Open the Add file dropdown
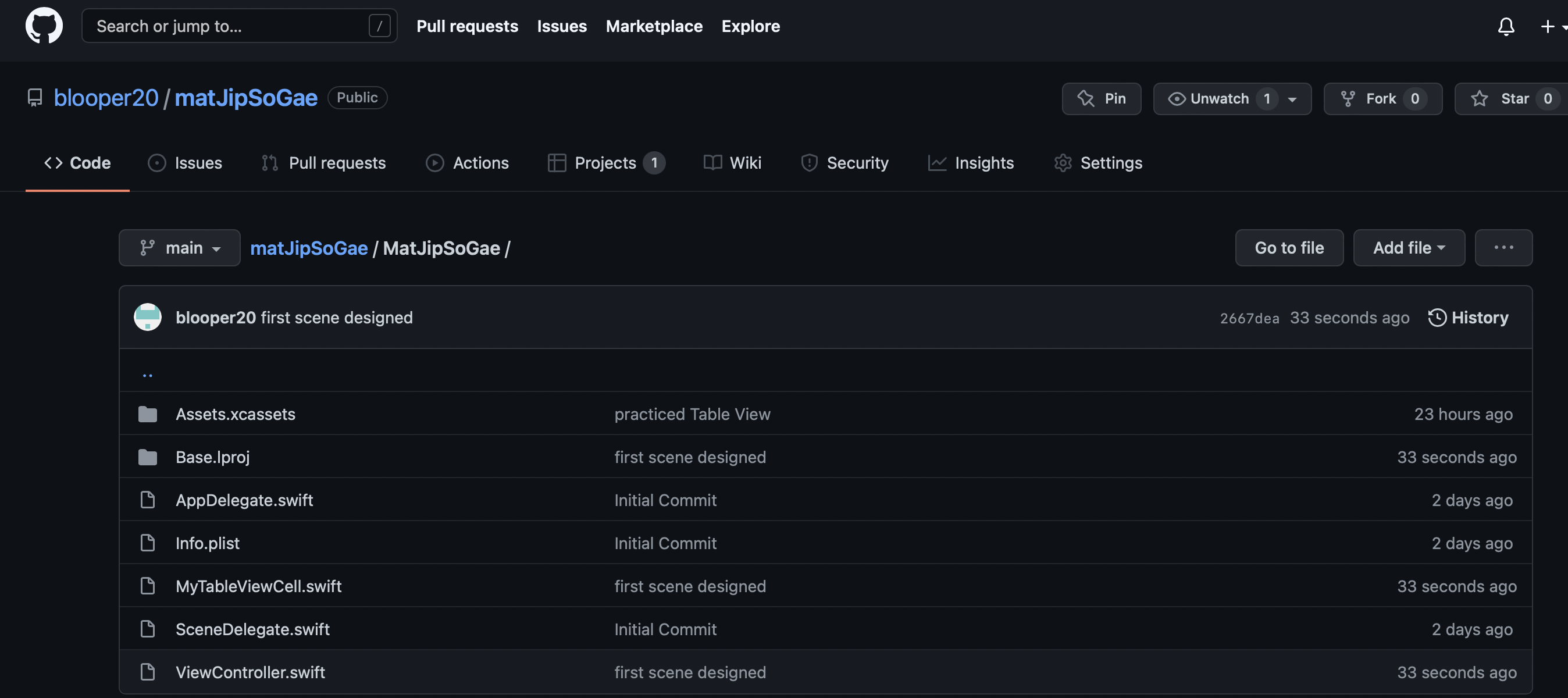 coord(1409,248)
